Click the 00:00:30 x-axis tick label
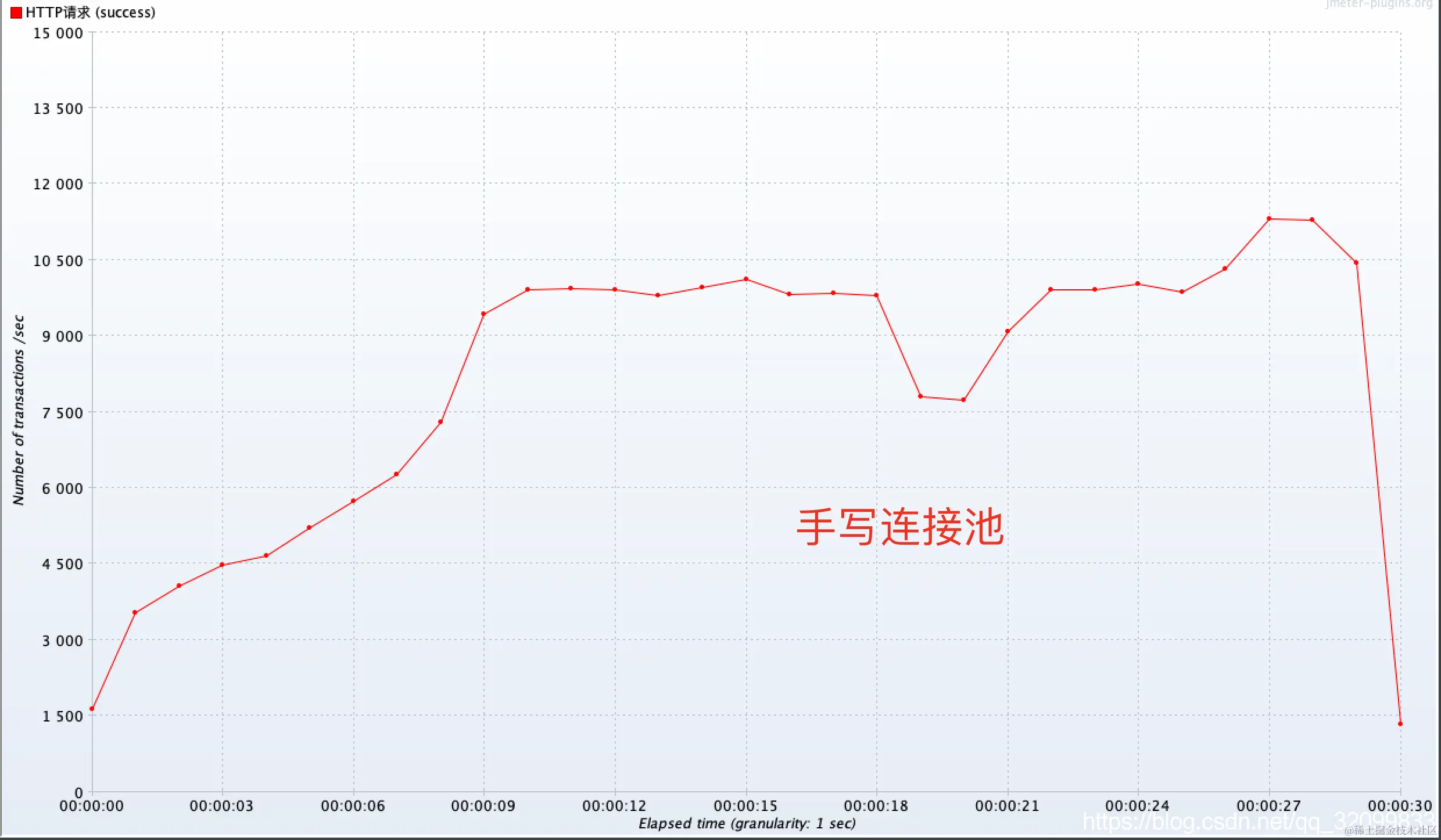Viewport: 1441px width, 840px height. 1400,806
